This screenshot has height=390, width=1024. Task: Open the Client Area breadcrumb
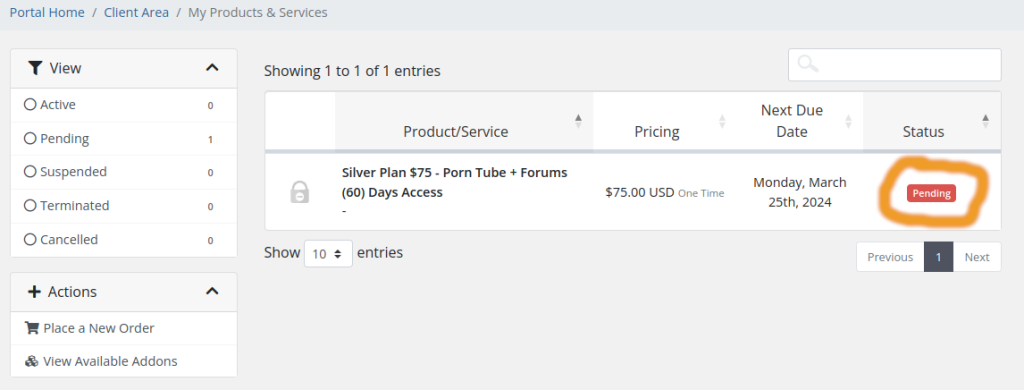tap(136, 12)
